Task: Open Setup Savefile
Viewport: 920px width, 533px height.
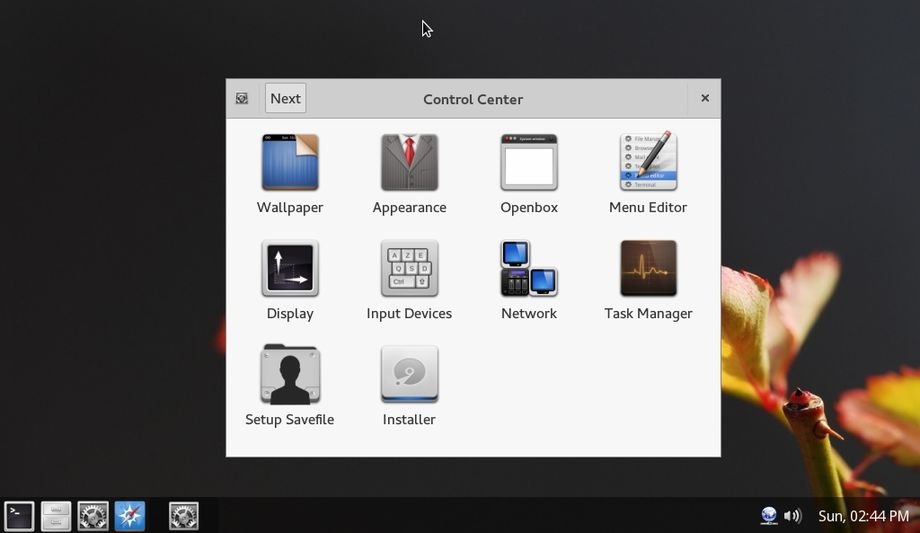Action: click(x=290, y=375)
